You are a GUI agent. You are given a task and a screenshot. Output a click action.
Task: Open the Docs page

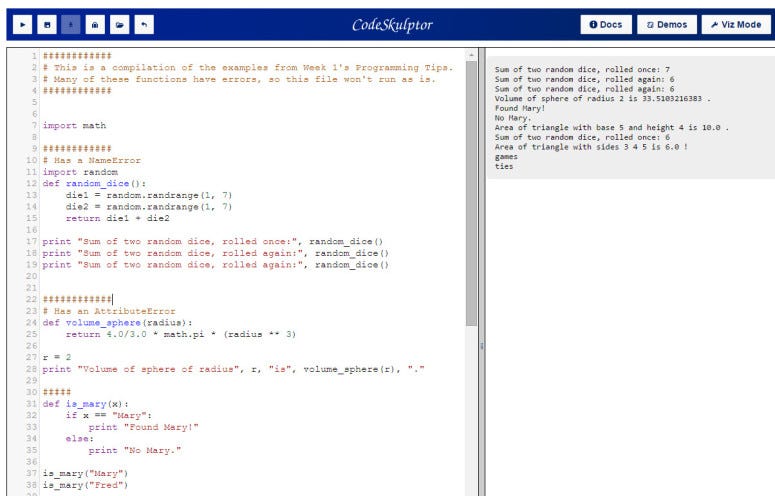(x=606, y=25)
